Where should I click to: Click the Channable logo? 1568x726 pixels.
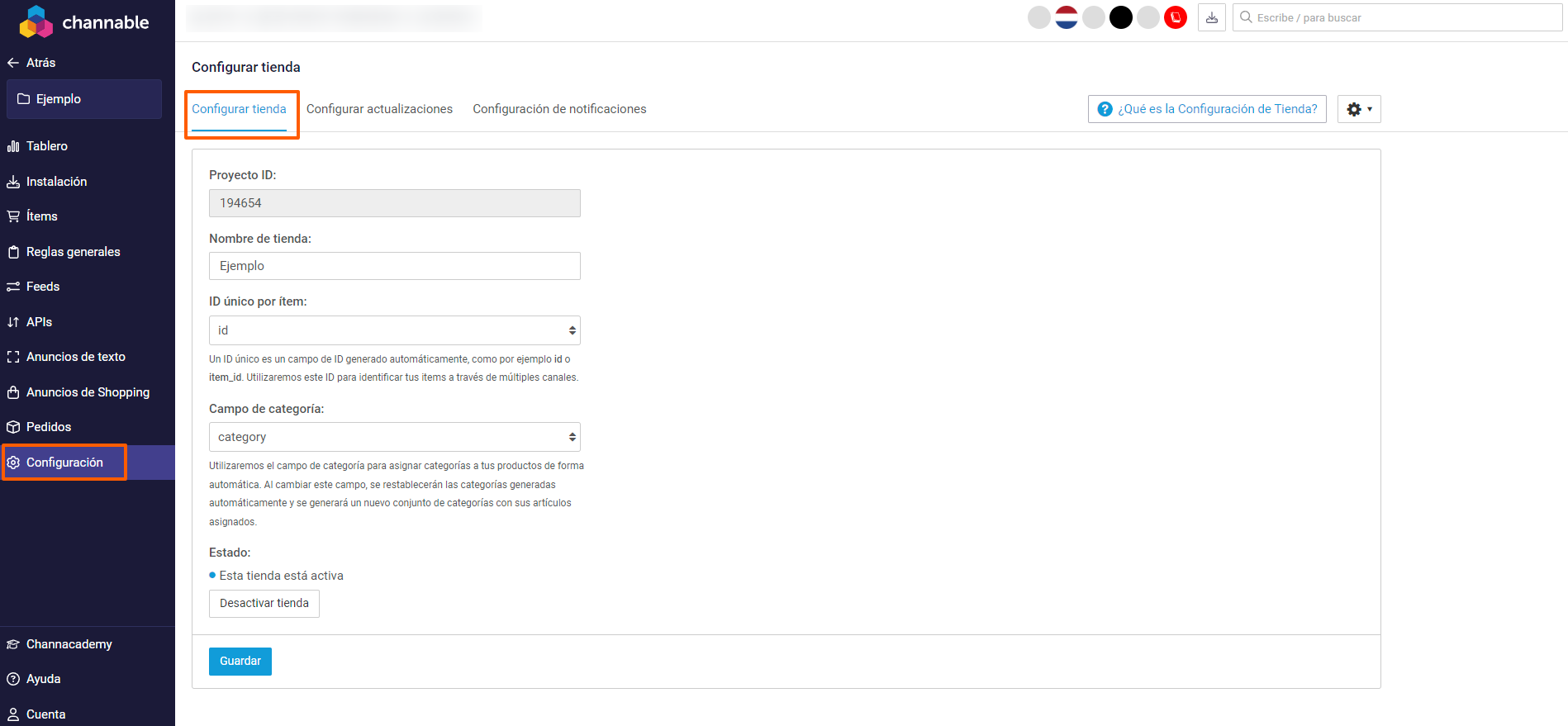tap(84, 22)
